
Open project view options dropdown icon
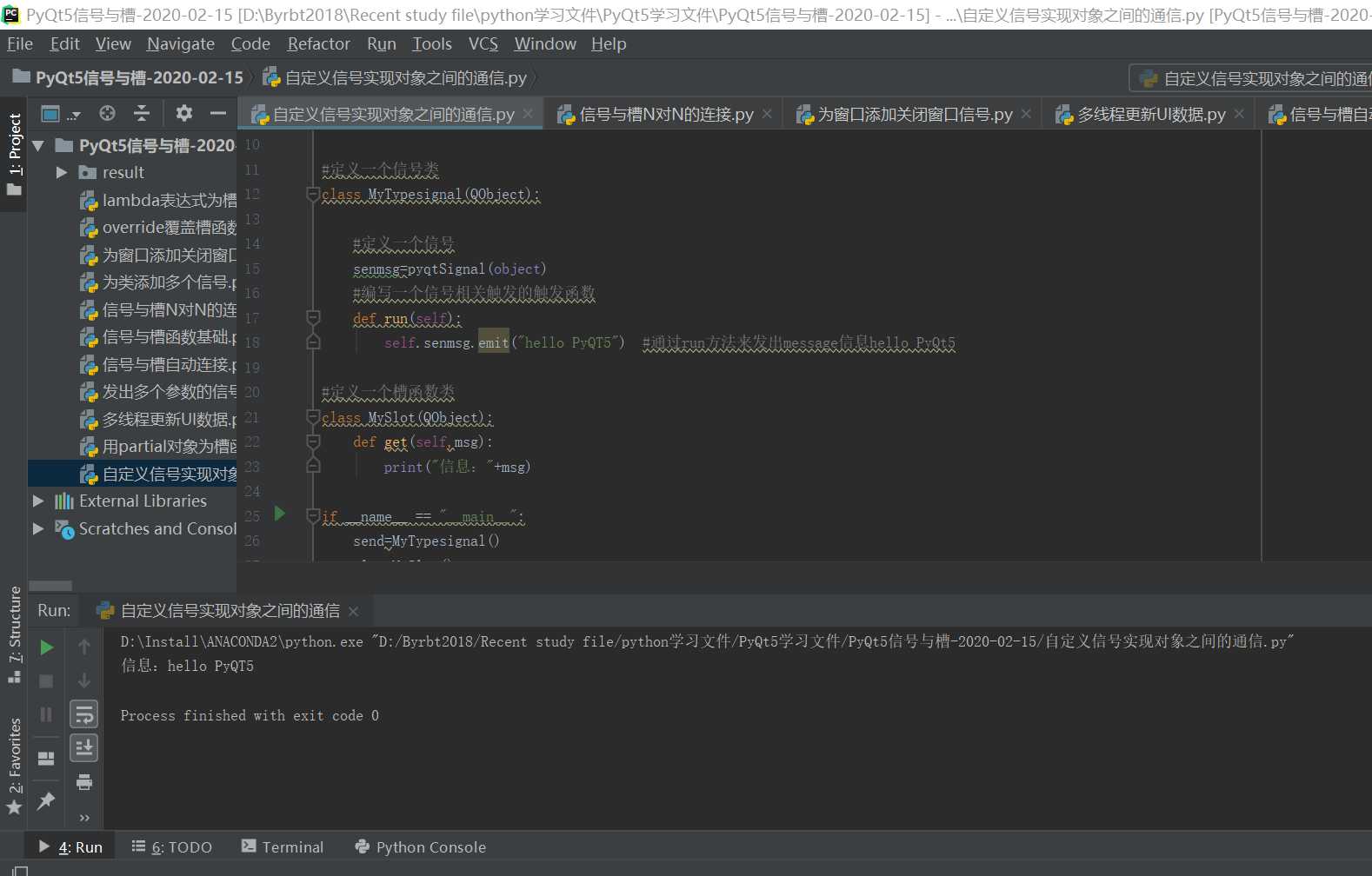pyautogui.click(x=60, y=114)
